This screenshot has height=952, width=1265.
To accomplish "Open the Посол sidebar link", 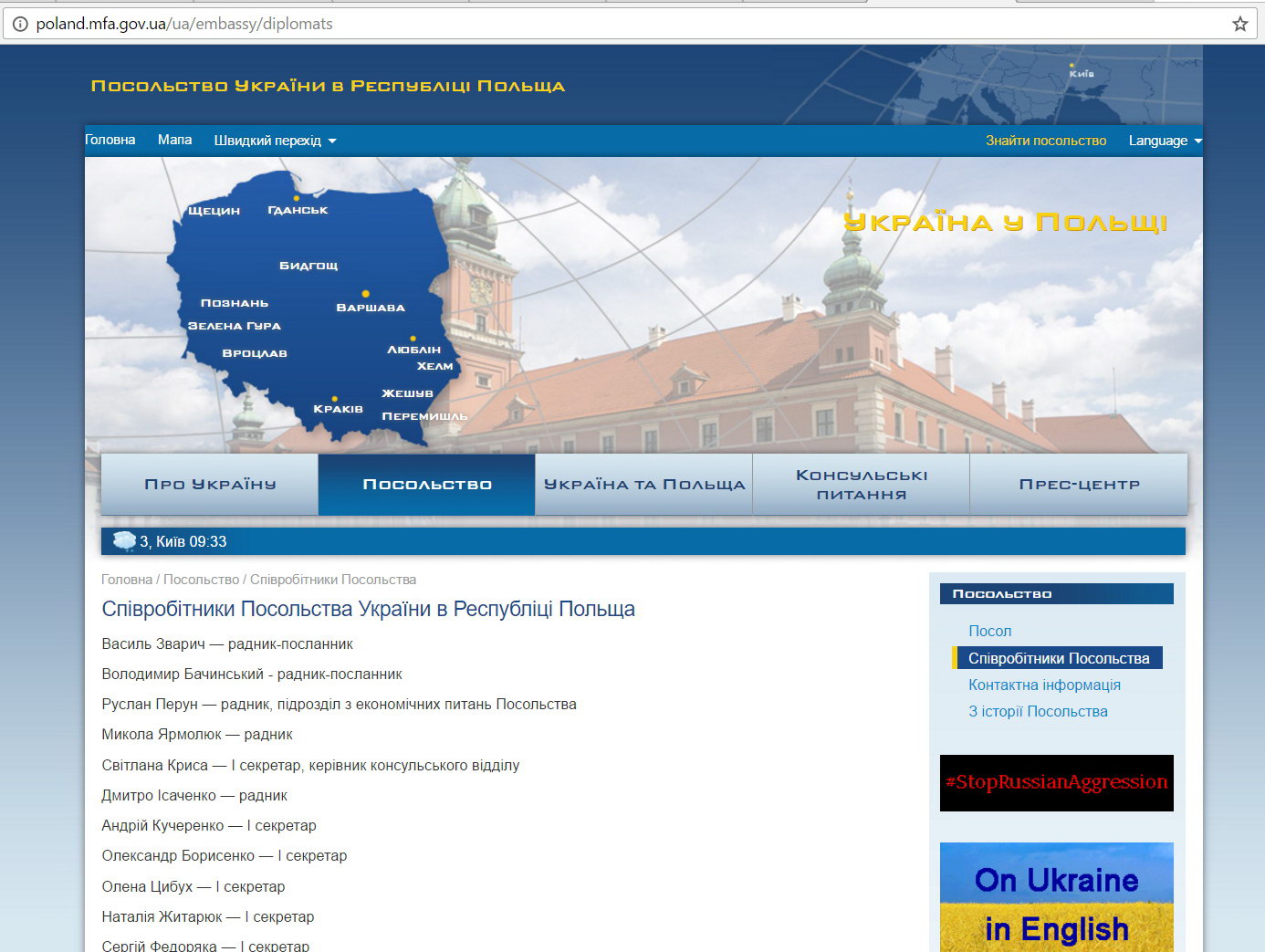I will tap(989, 631).
